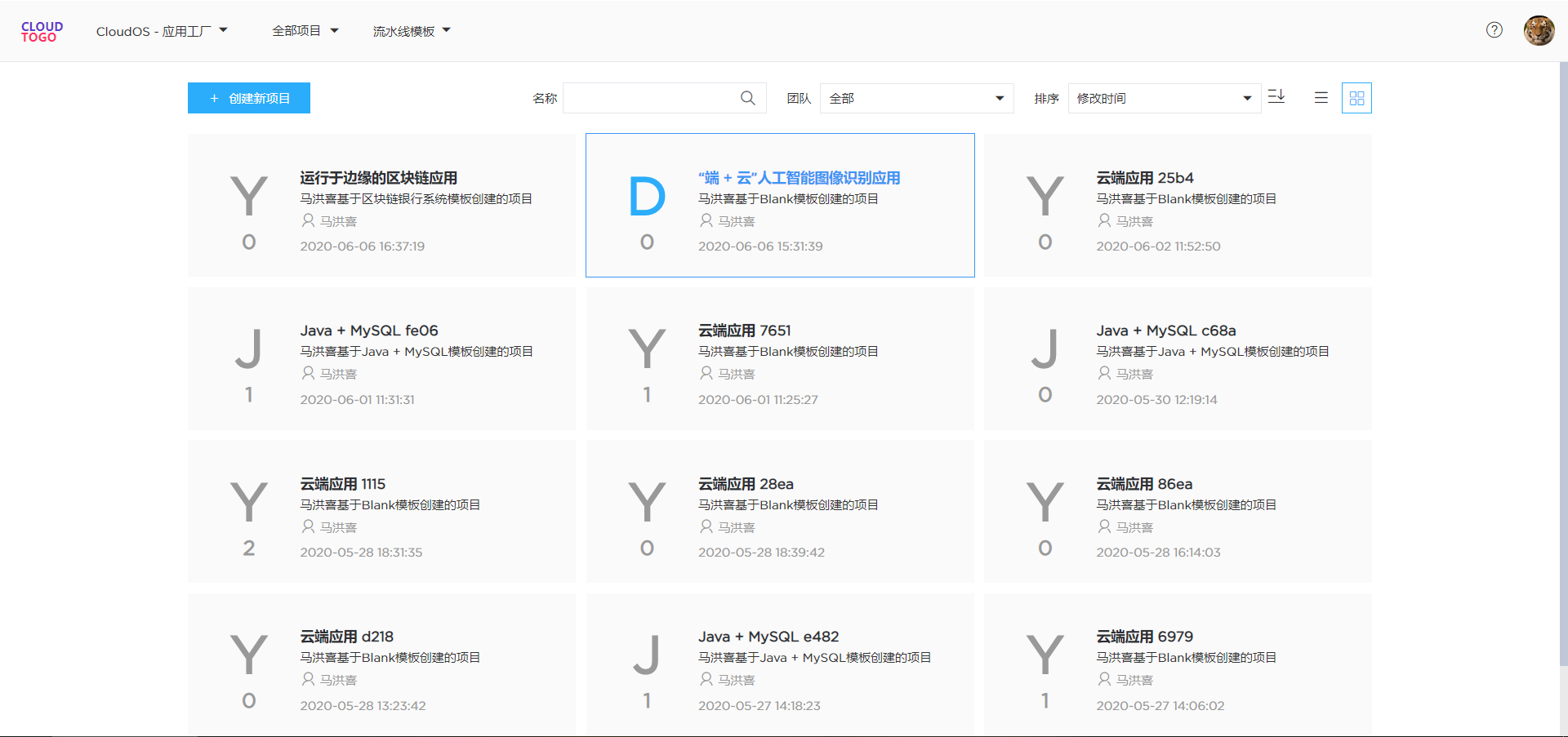The width and height of the screenshot is (1568, 737).
Task: Click the CloudToGo logo
Action: [x=42, y=32]
